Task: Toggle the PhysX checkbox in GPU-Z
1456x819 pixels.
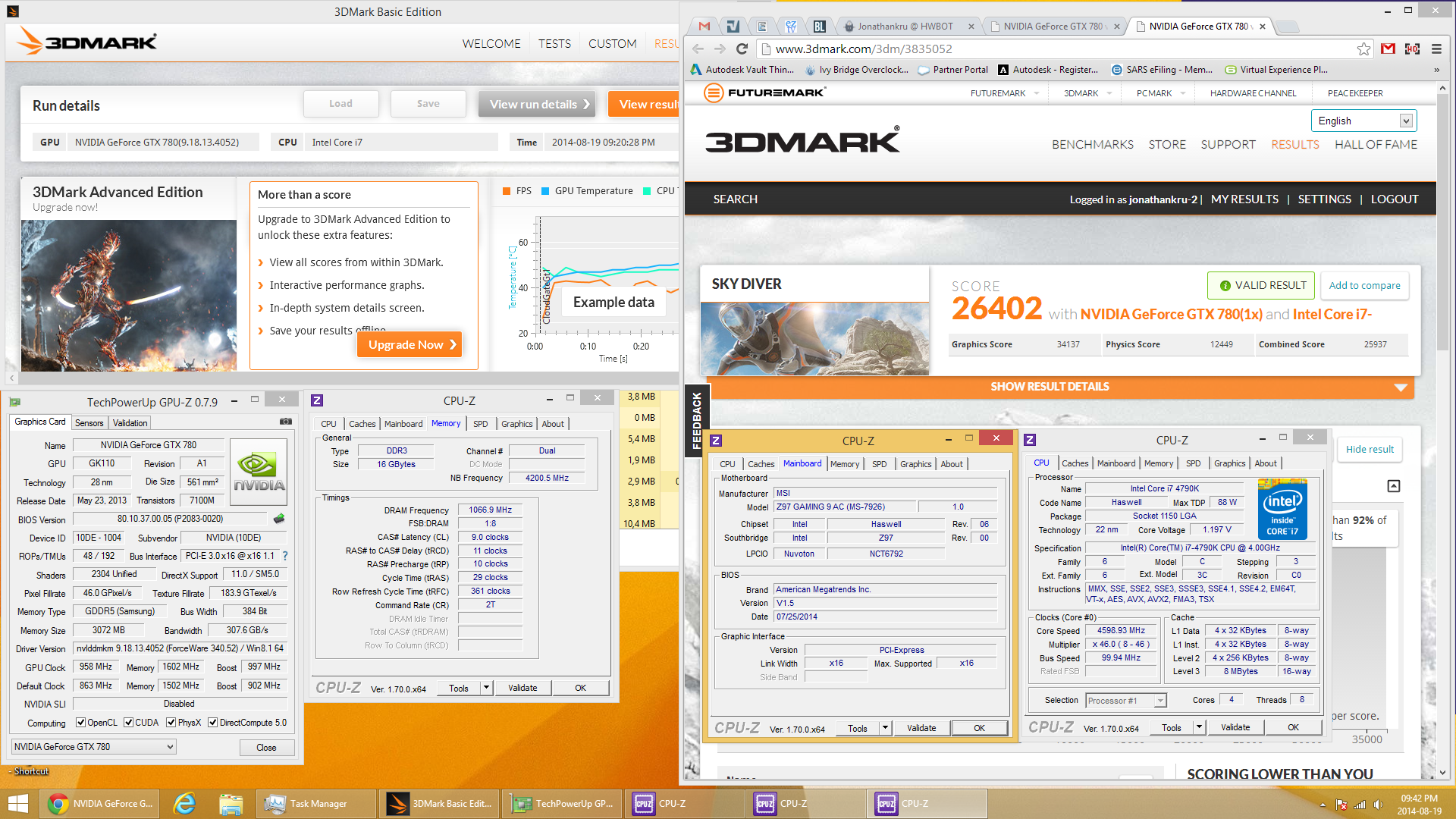Action: tap(171, 722)
